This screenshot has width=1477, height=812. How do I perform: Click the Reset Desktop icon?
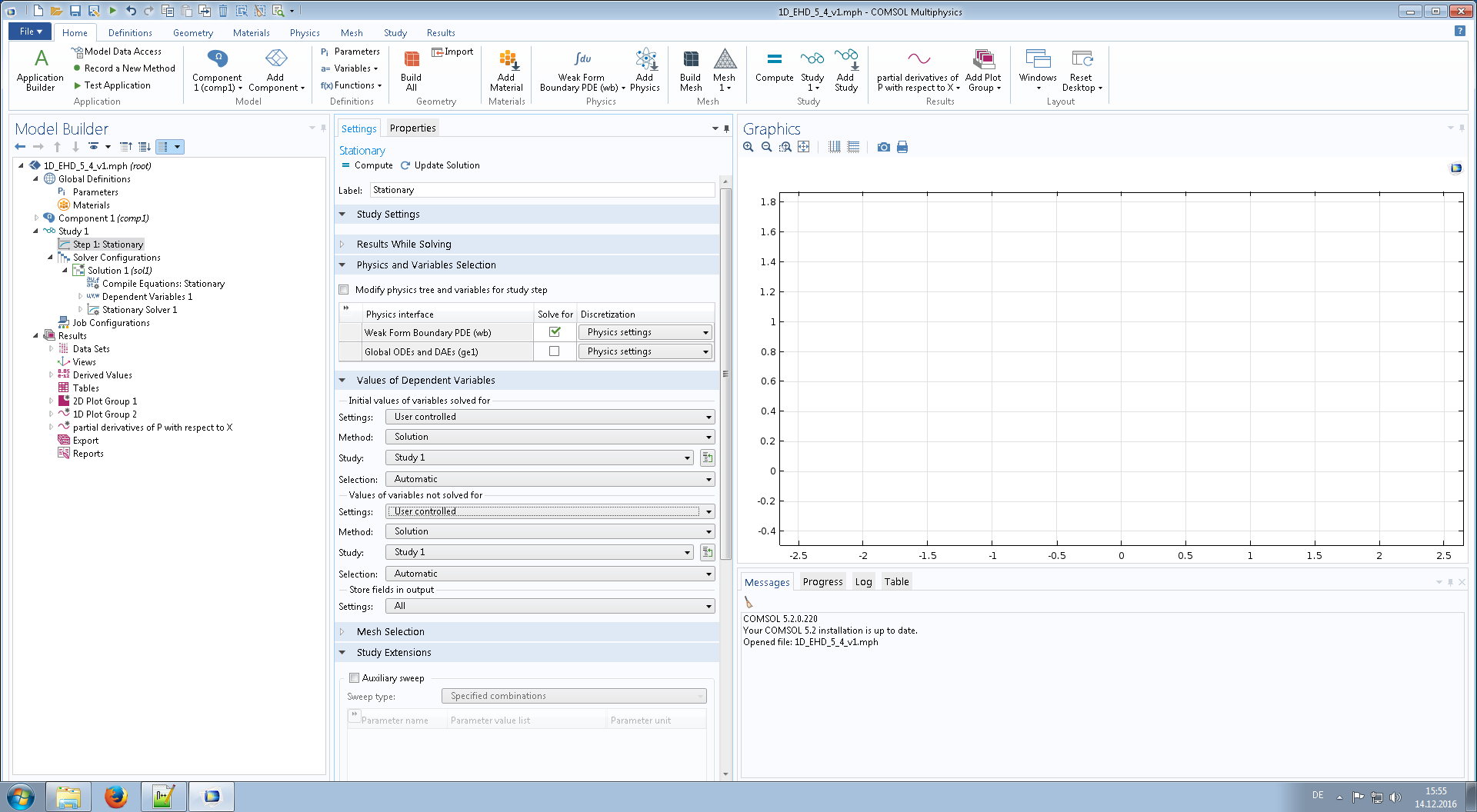(1082, 70)
